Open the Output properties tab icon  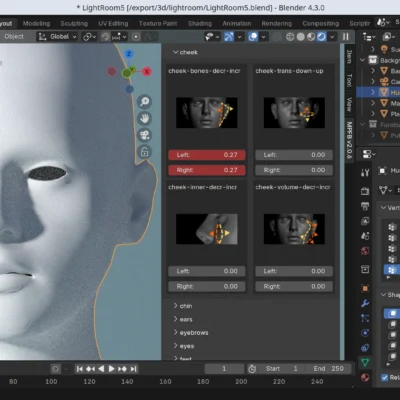coord(365,206)
